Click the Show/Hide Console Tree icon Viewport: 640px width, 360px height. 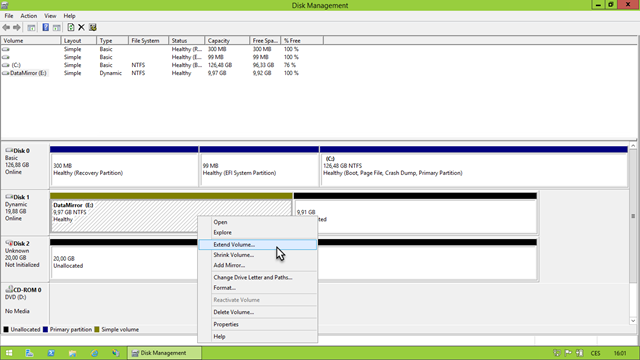[x=31, y=27]
